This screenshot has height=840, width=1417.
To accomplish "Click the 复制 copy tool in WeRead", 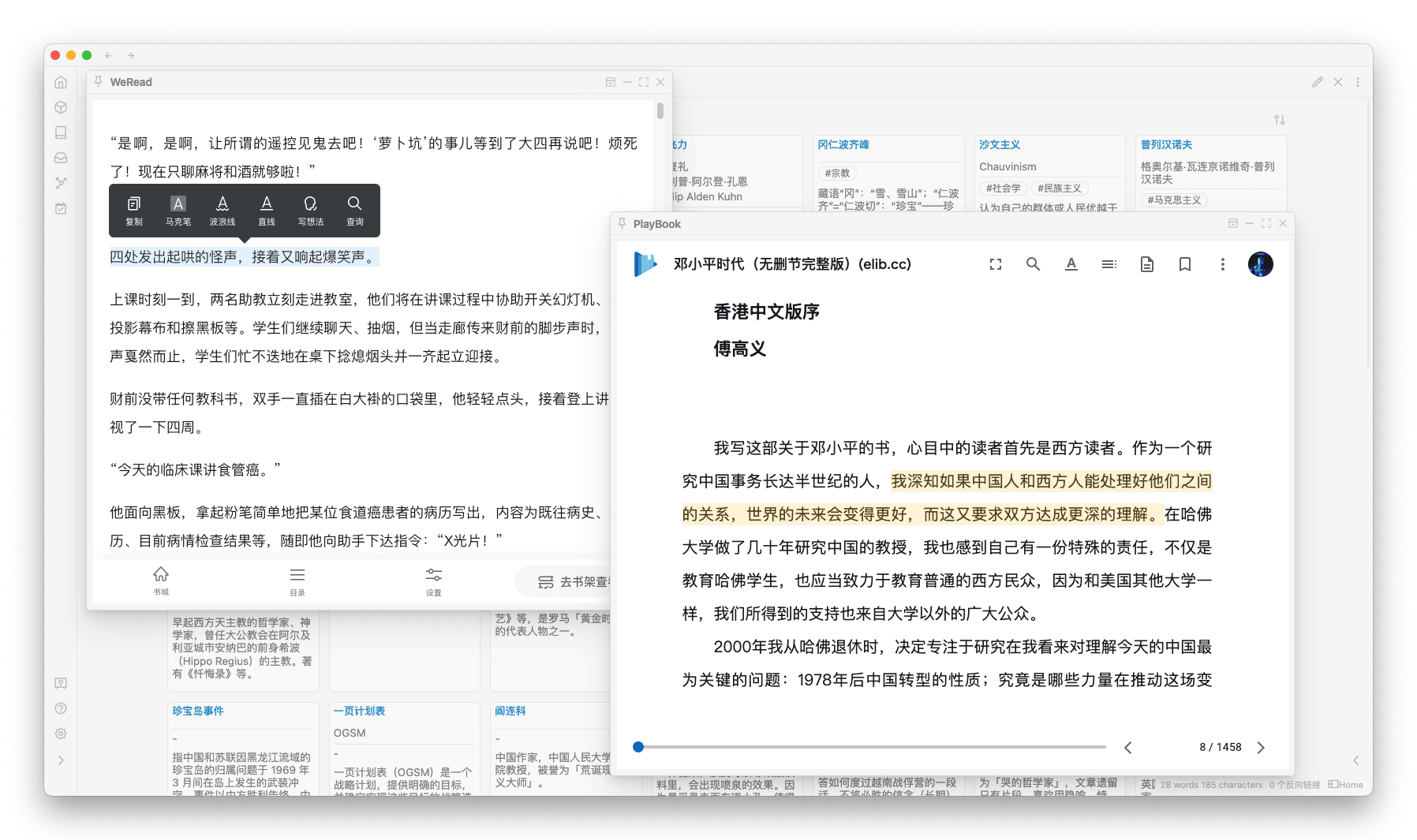I will tap(134, 211).
